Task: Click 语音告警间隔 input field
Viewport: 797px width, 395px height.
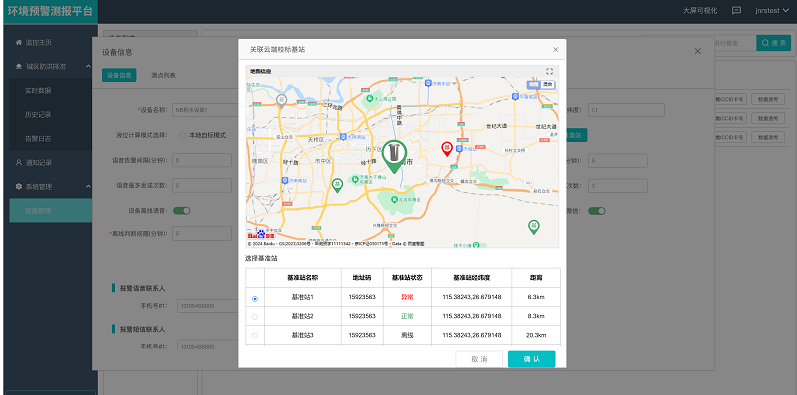Action: point(202,160)
